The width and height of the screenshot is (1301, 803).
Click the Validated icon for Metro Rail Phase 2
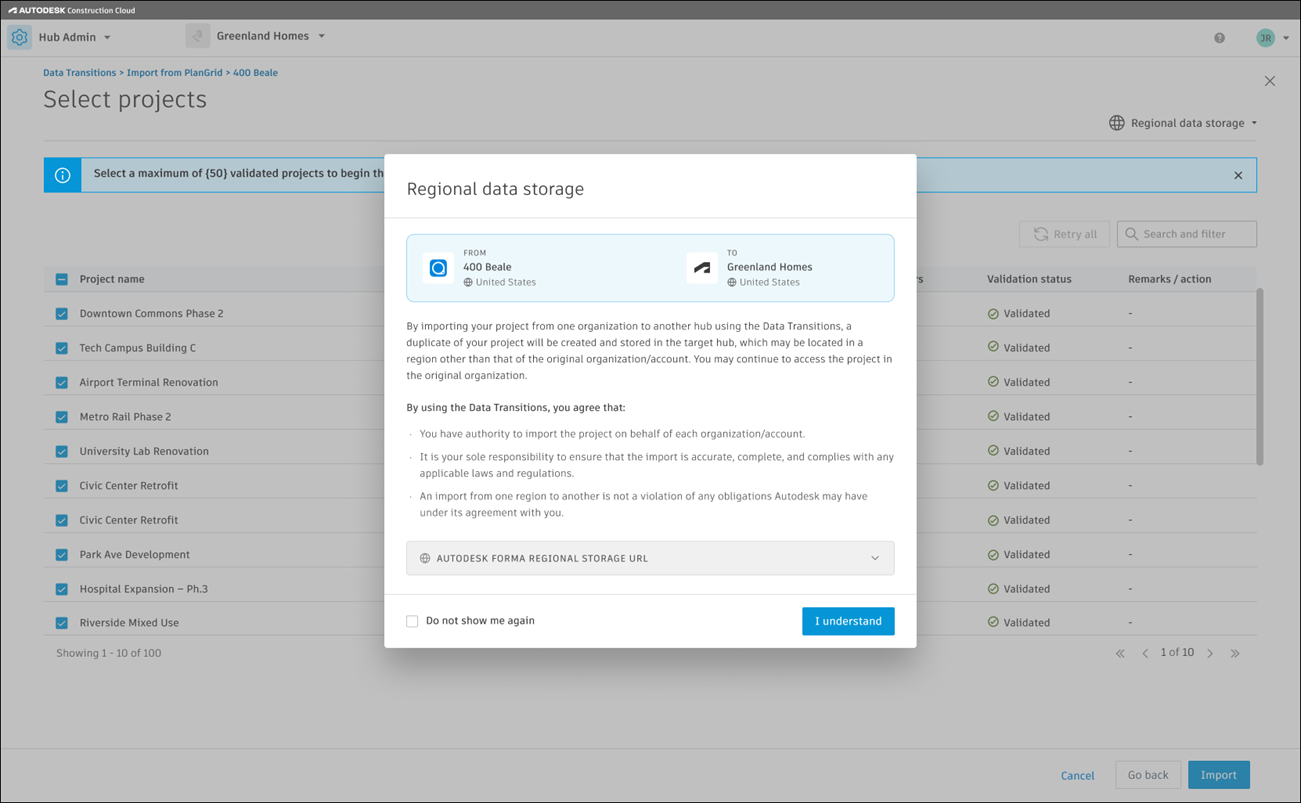click(993, 416)
